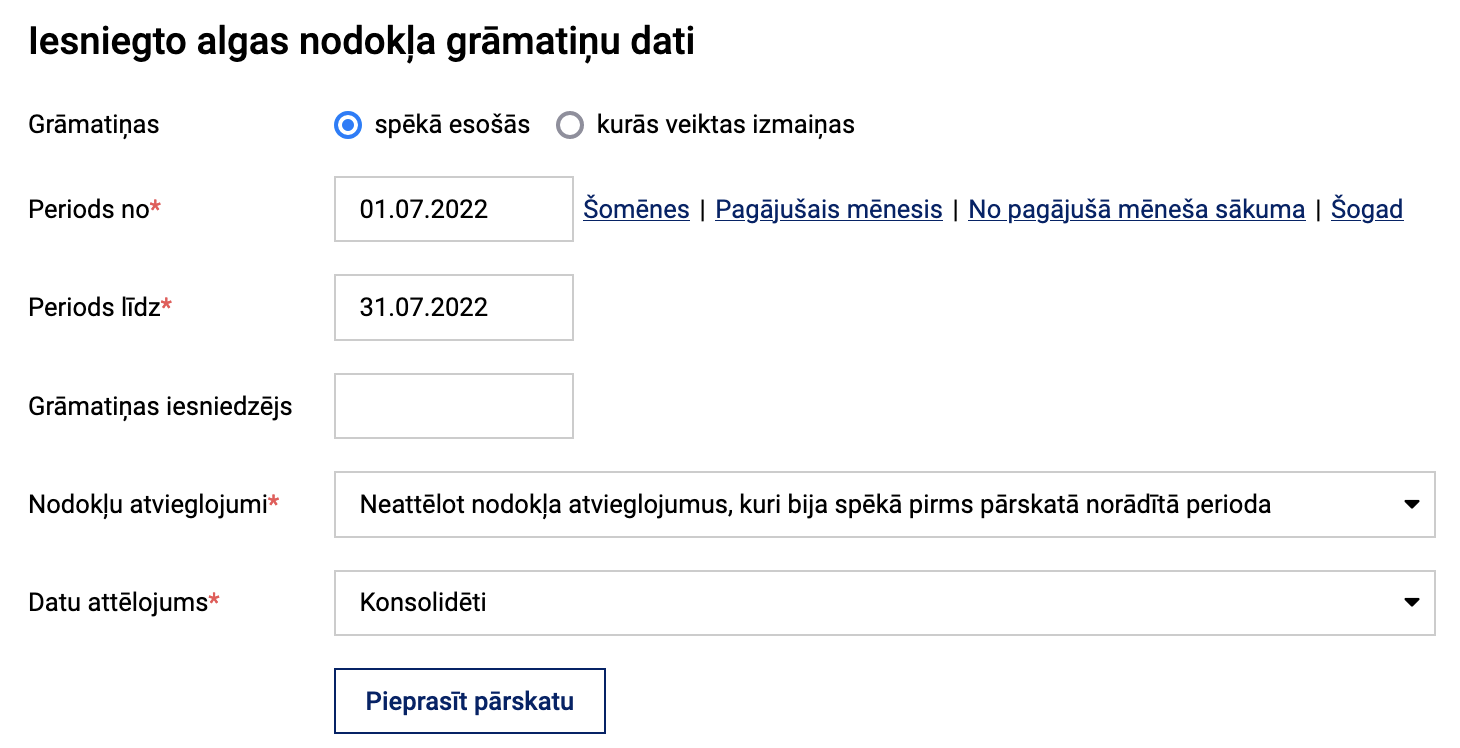This screenshot has width=1460, height=748.
Task: Click the "Datu attēlojums" label text
Action: point(118,603)
